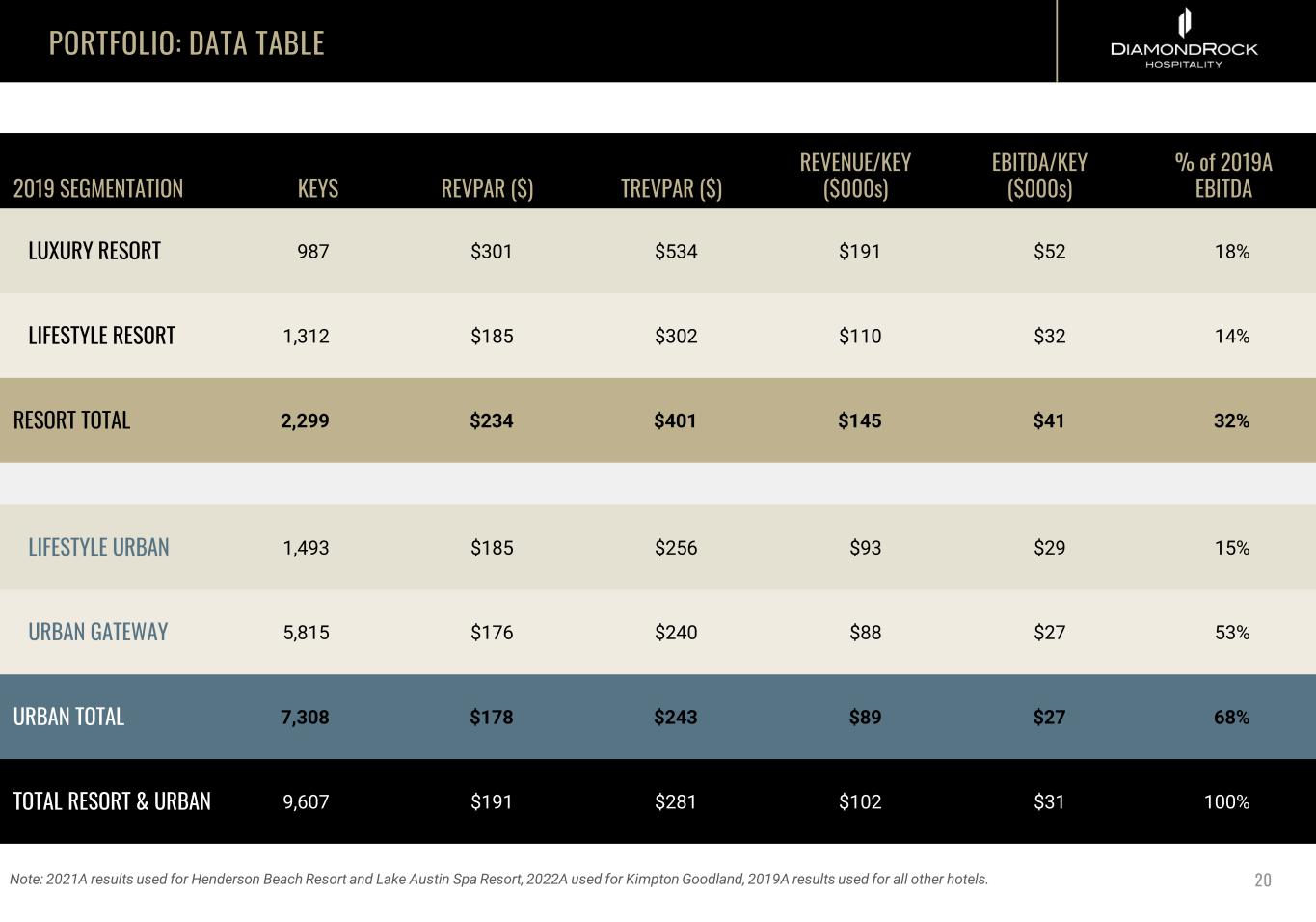1316x922 pixels.
Task: Click the 9,607 total keys value
Action: (x=306, y=802)
